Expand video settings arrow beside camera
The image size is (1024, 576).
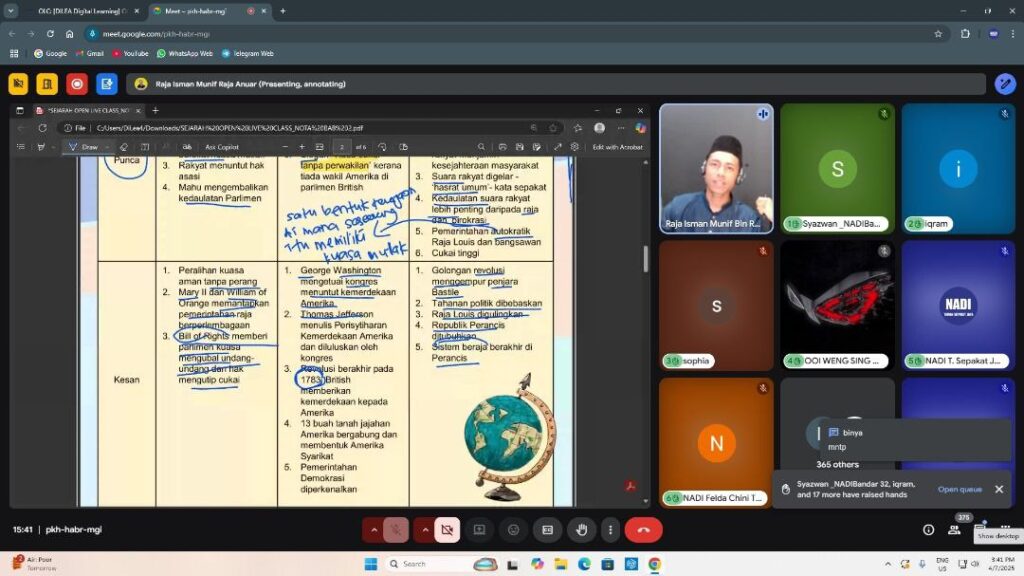click(x=425, y=529)
